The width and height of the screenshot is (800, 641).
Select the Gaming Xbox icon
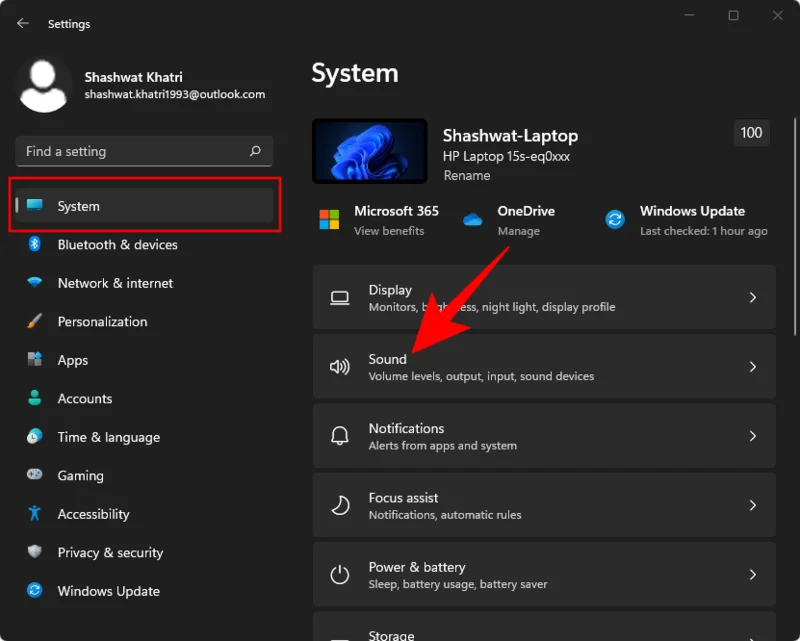click(34, 475)
